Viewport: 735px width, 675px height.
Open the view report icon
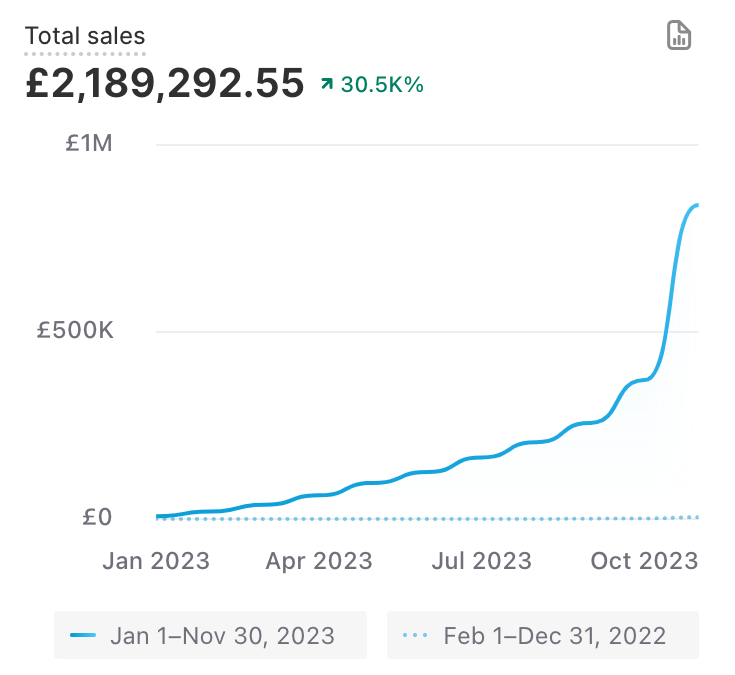(679, 36)
